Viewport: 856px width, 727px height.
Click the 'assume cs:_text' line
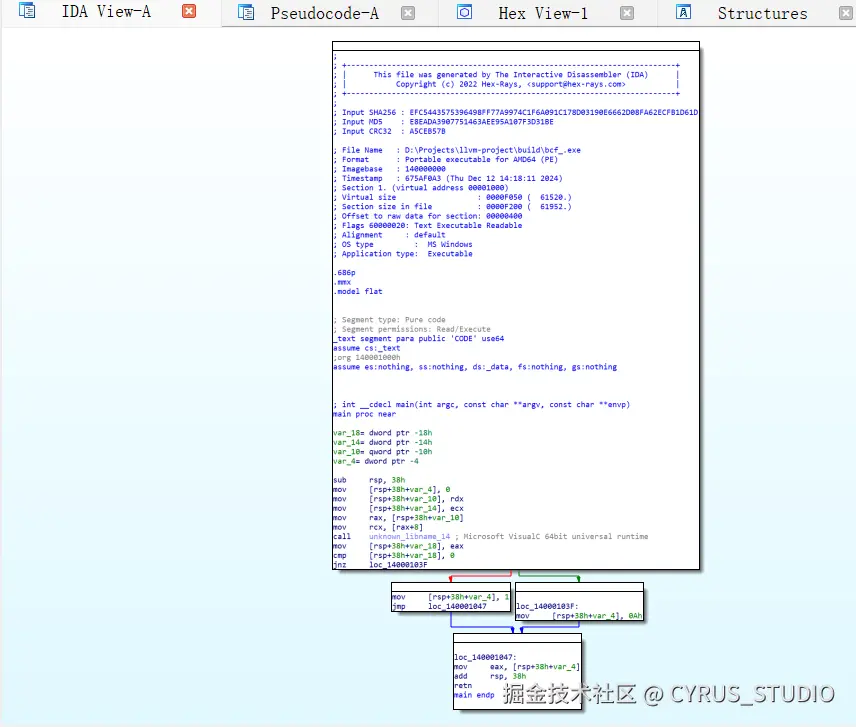point(367,348)
